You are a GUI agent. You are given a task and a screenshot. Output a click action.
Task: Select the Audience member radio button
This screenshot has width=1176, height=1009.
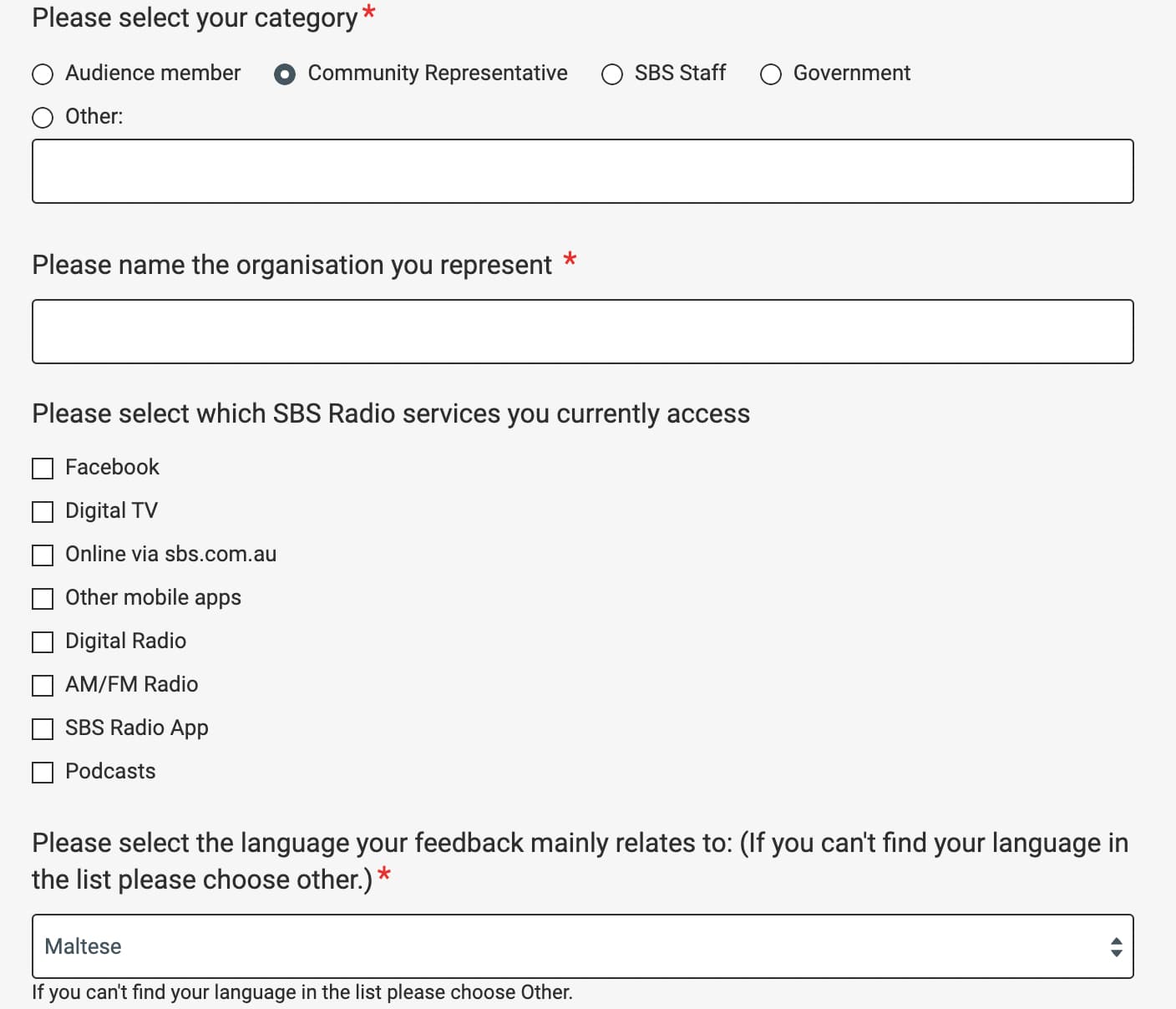pos(43,74)
